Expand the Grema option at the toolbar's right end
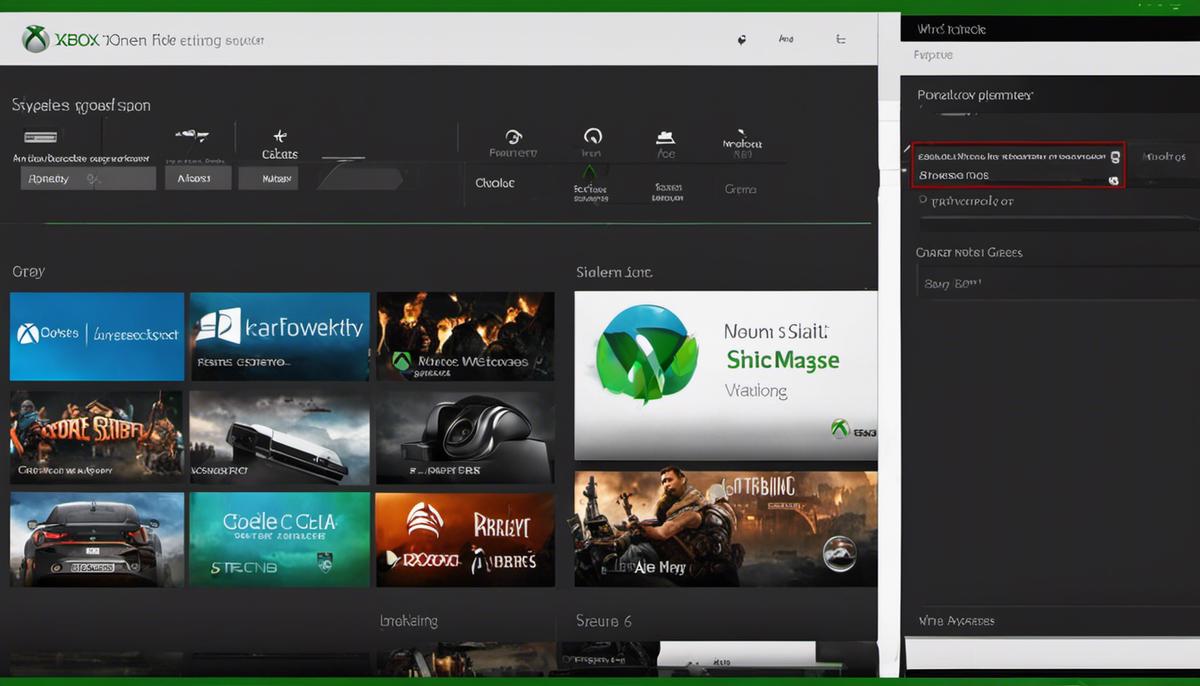Screen dimensions: 1200x686 coord(740,188)
